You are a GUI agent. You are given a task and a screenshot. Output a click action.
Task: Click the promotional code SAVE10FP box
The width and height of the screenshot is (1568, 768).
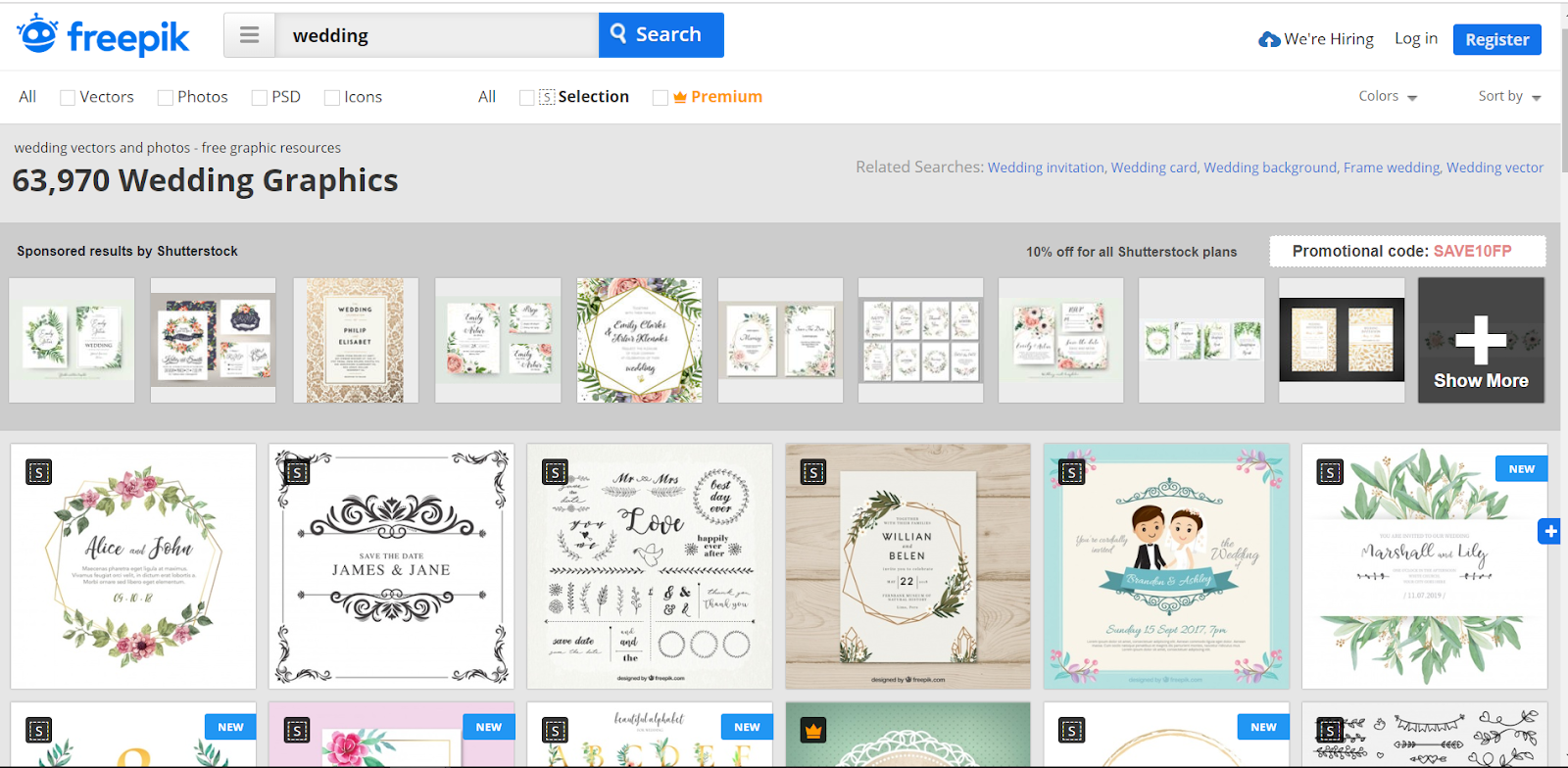(1407, 251)
